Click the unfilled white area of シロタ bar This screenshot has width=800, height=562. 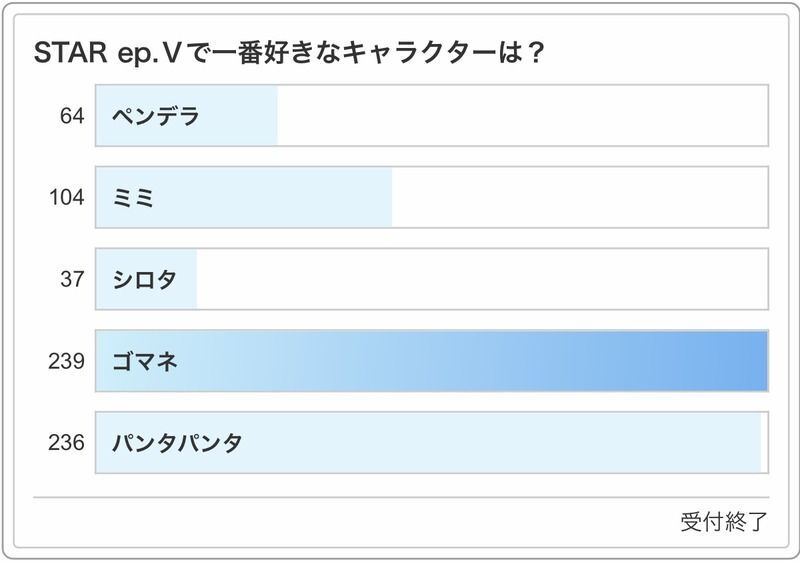tap(480, 280)
